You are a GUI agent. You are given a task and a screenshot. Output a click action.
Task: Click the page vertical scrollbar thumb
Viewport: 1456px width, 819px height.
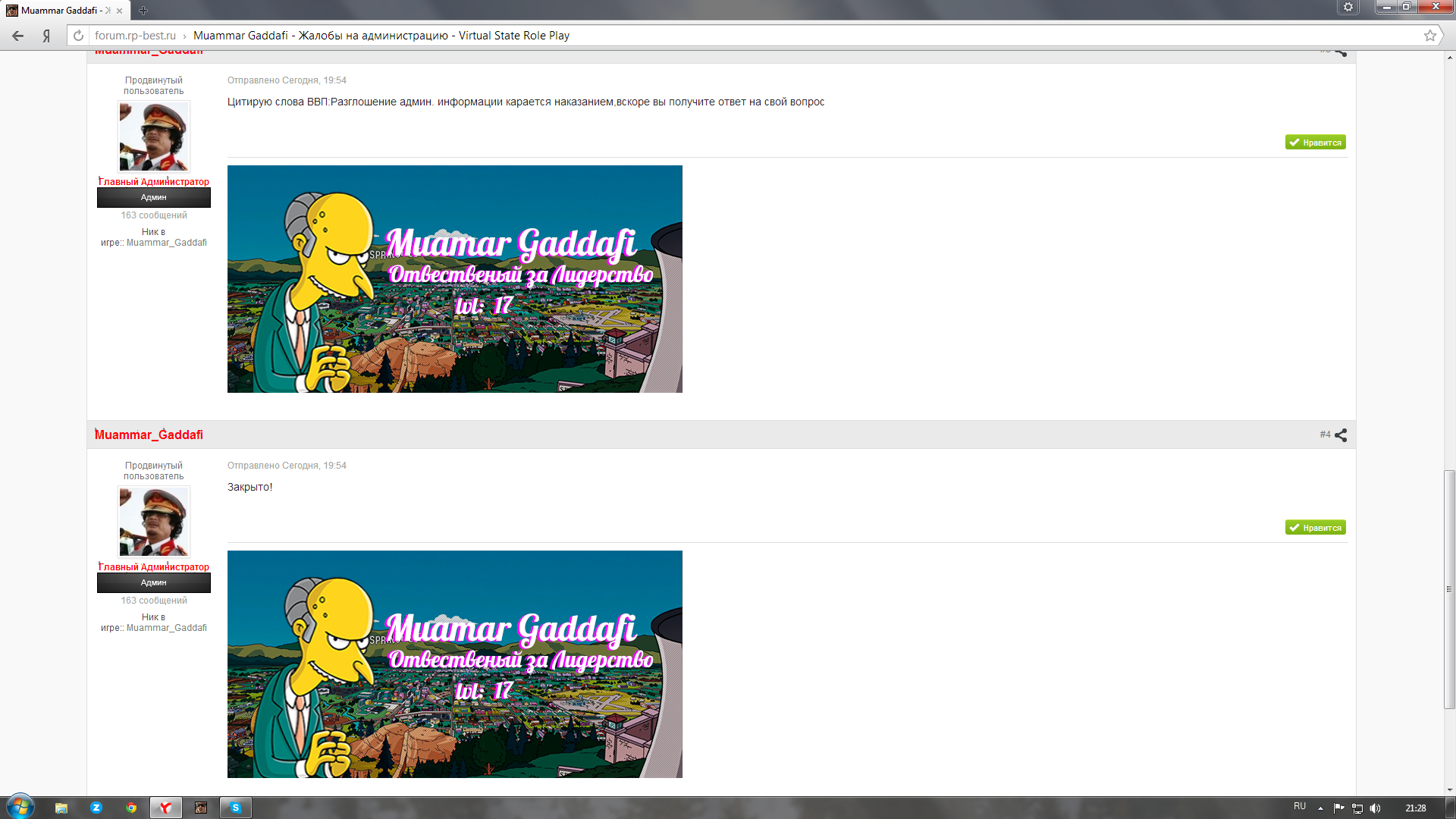coord(1449,589)
